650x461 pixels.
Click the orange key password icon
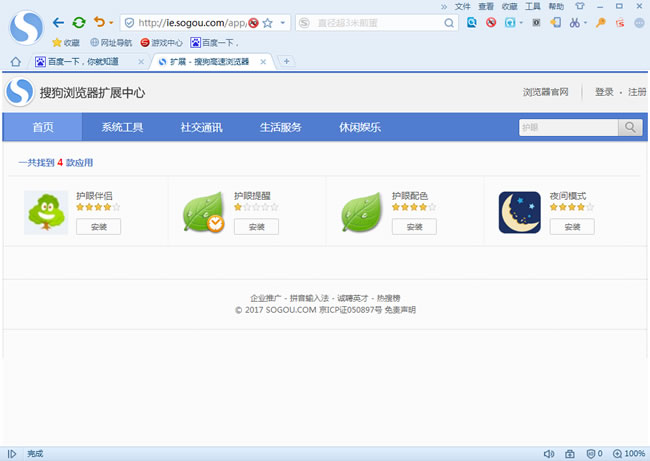coord(601,22)
